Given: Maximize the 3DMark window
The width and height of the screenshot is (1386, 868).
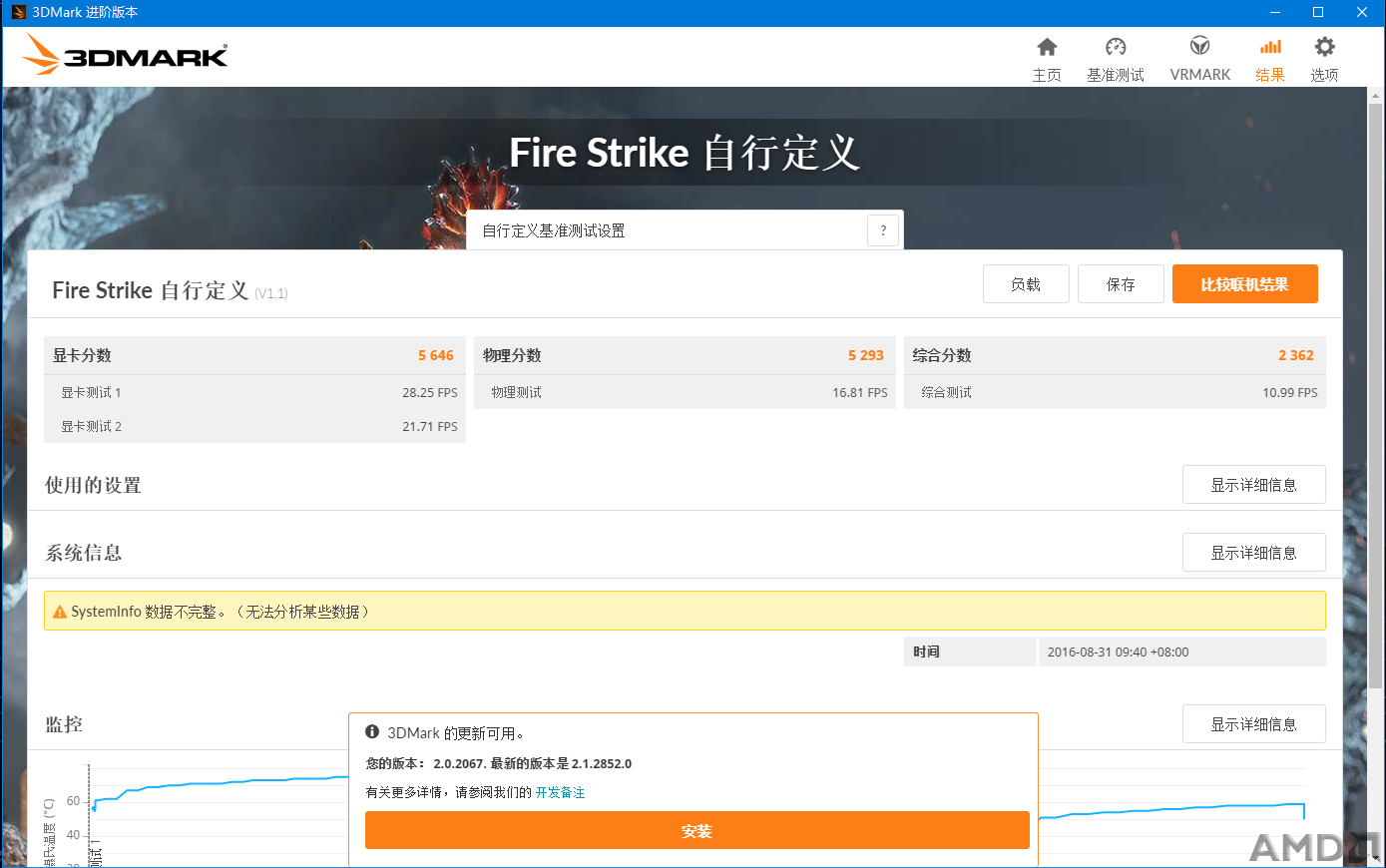Looking at the screenshot, I should 1318,12.
